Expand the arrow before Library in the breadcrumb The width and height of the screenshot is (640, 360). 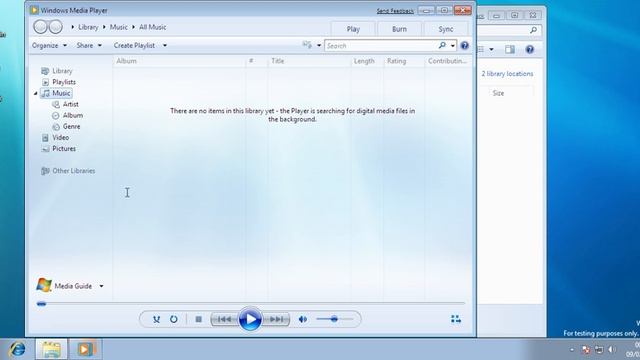point(73,27)
